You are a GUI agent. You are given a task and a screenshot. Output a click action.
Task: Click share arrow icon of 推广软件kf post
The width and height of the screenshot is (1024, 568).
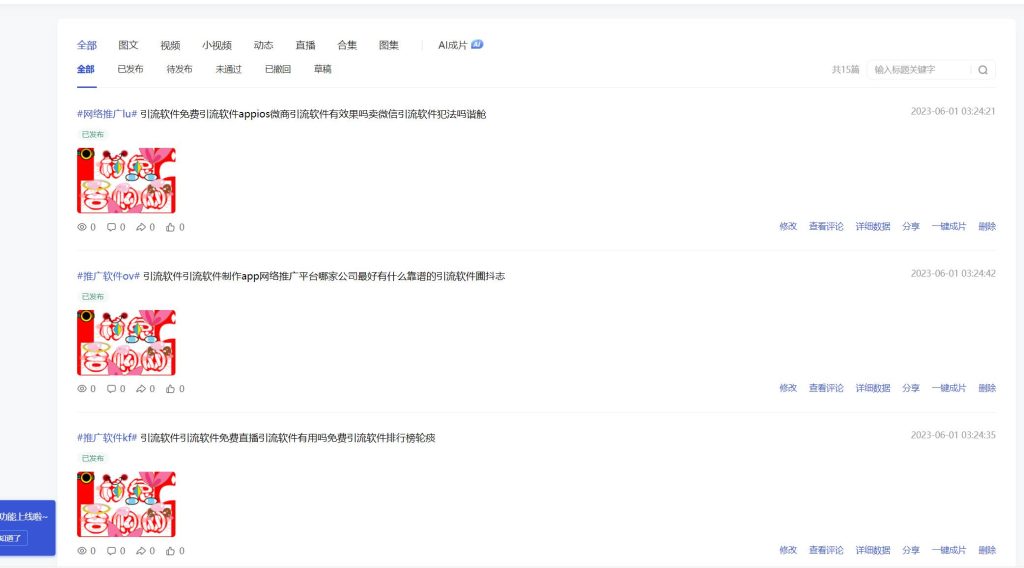point(140,551)
